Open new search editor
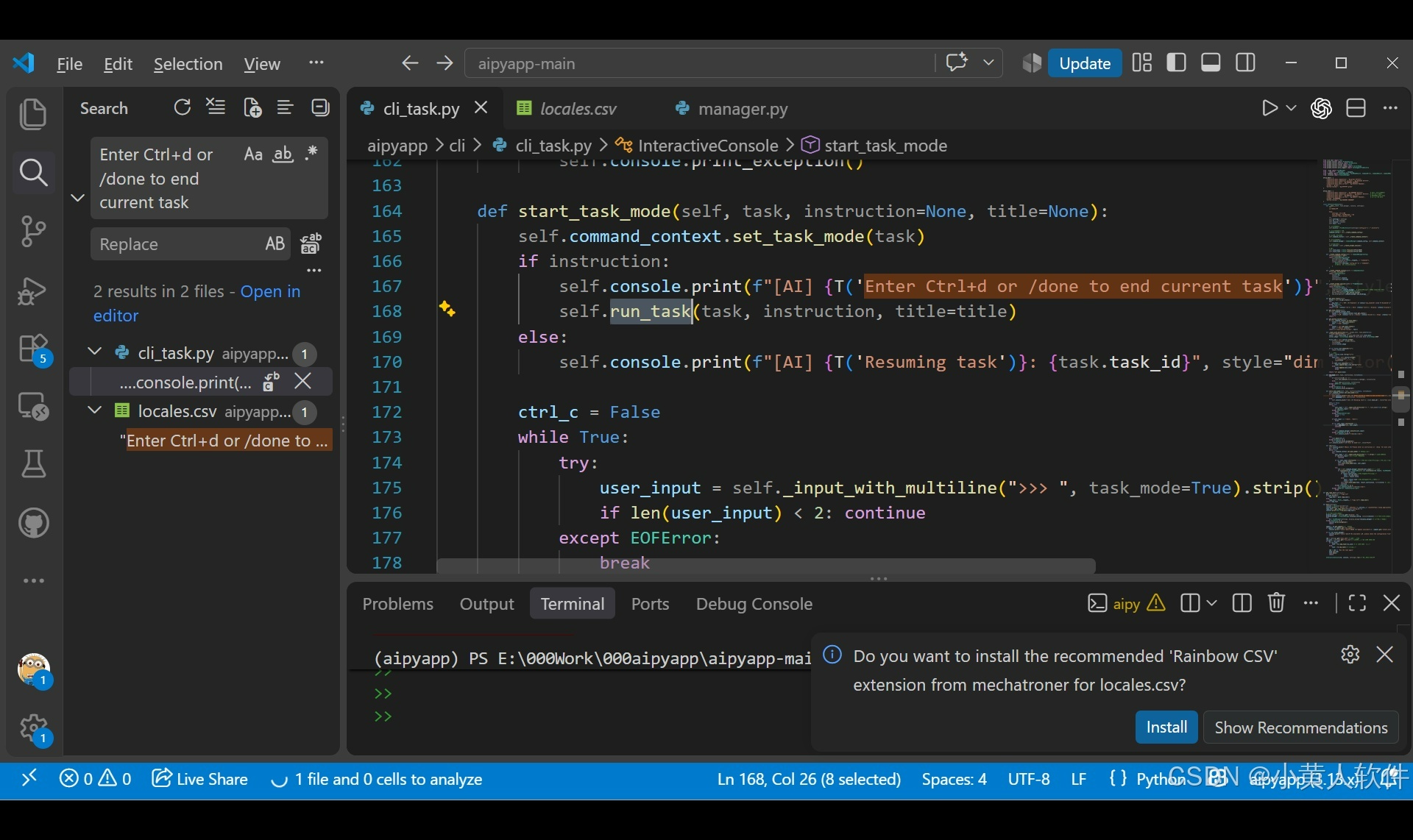1413x840 pixels. click(x=252, y=108)
